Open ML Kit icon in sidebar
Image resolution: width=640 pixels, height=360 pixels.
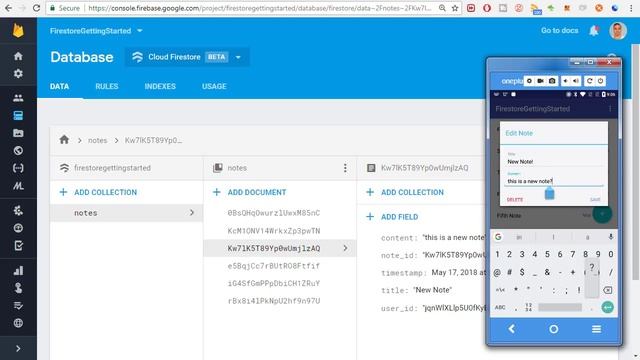[x=18, y=186]
